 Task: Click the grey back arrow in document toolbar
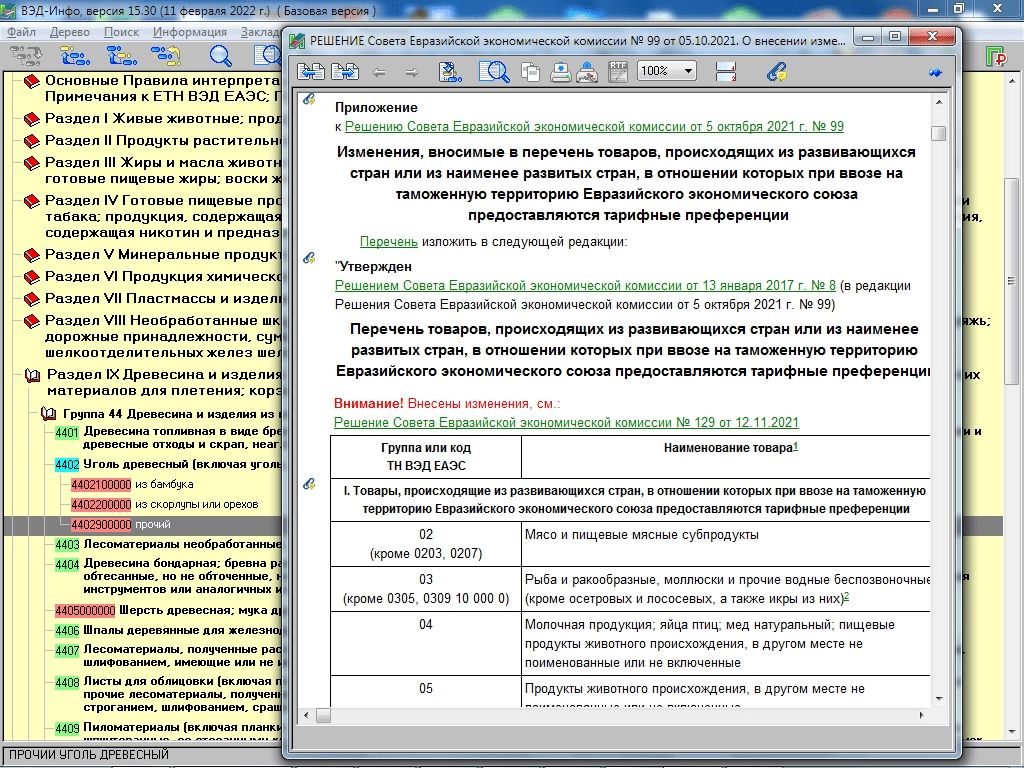pyautogui.click(x=379, y=72)
